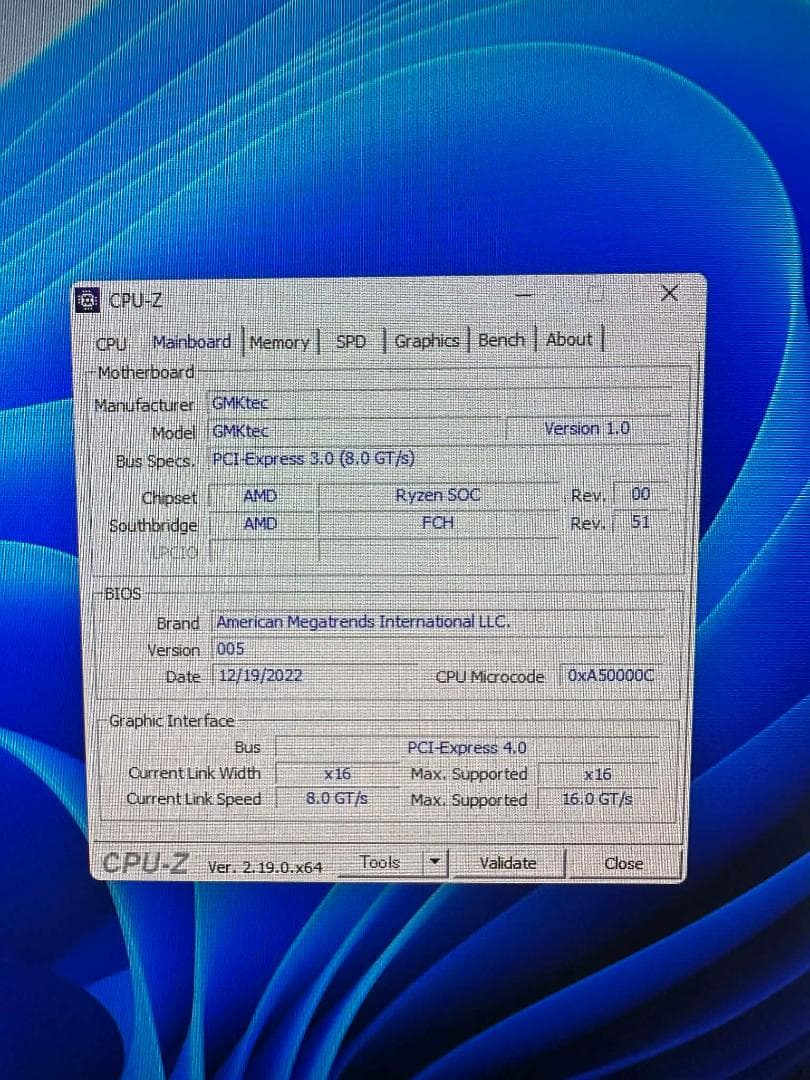Select the Mainboard tab

tap(191, 342)
